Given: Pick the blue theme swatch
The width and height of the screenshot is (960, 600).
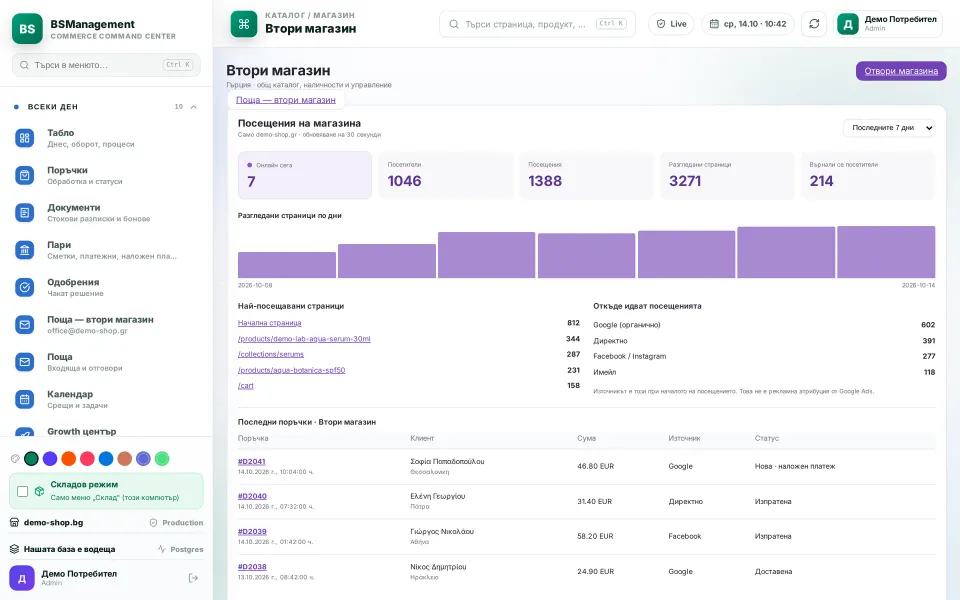Looking at the screenshot, I should click(x=106, y=459).
